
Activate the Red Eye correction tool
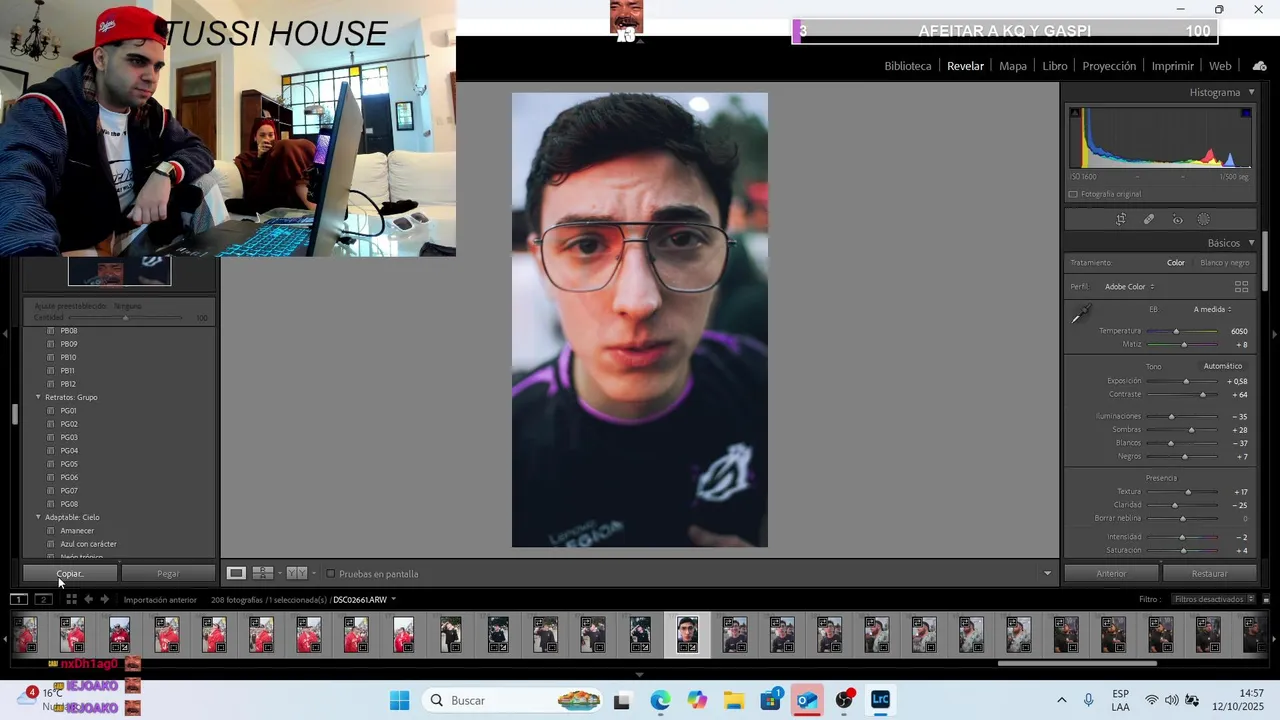(1177, 220)
